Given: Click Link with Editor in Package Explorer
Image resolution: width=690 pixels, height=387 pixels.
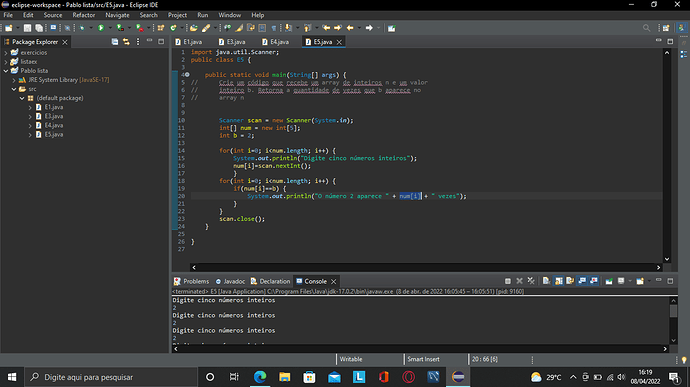Looking at the screenshot, I should pos(126,42).
